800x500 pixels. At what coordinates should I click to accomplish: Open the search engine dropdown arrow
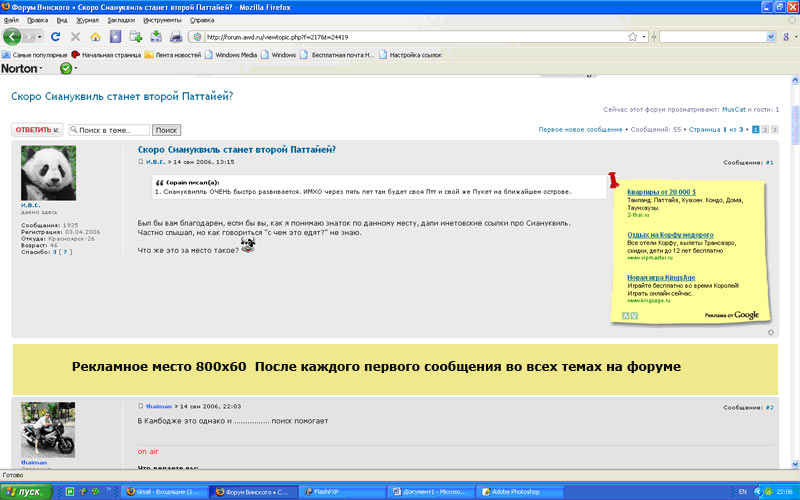pos(771,37)
